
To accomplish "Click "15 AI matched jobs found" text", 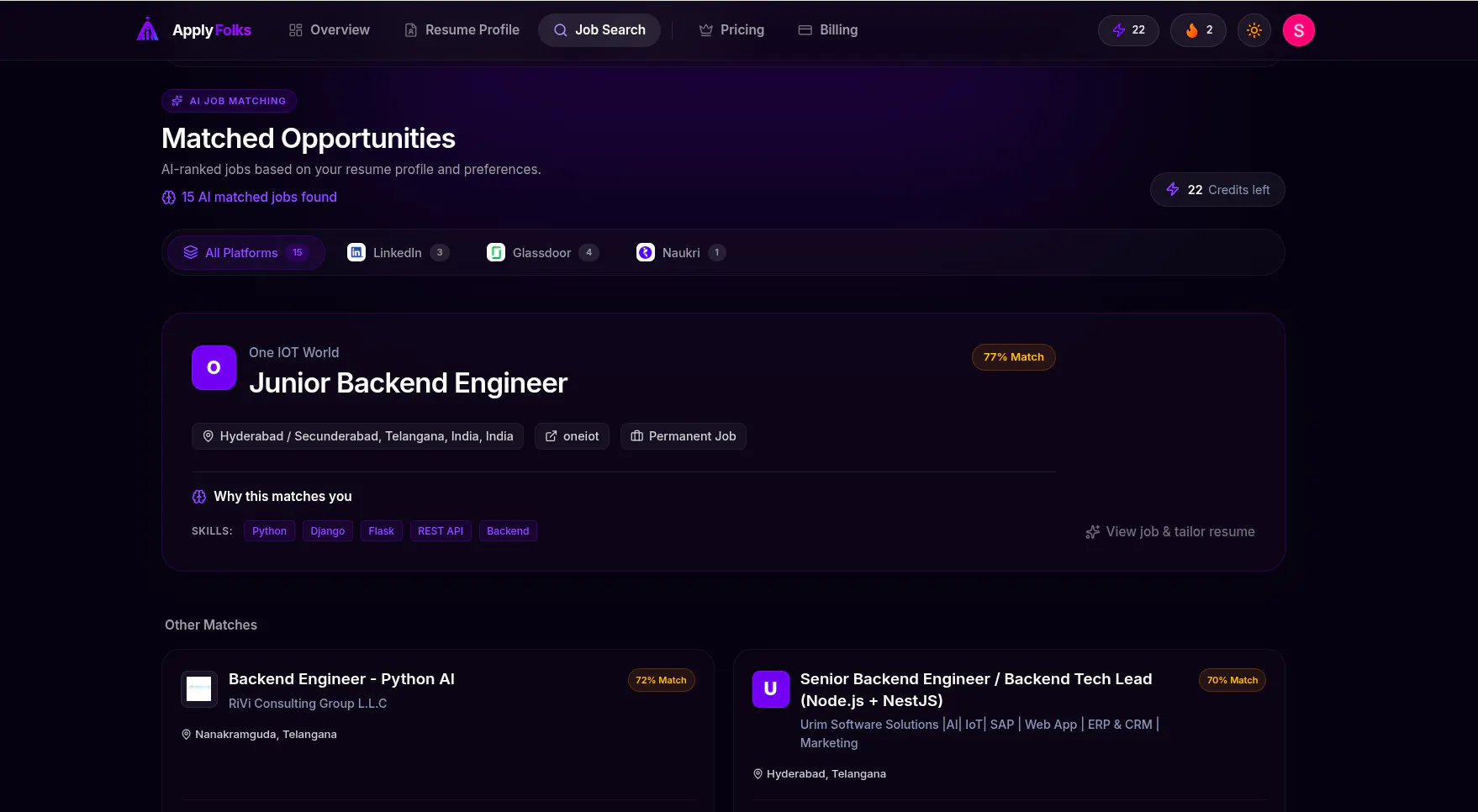I will 259,197.
